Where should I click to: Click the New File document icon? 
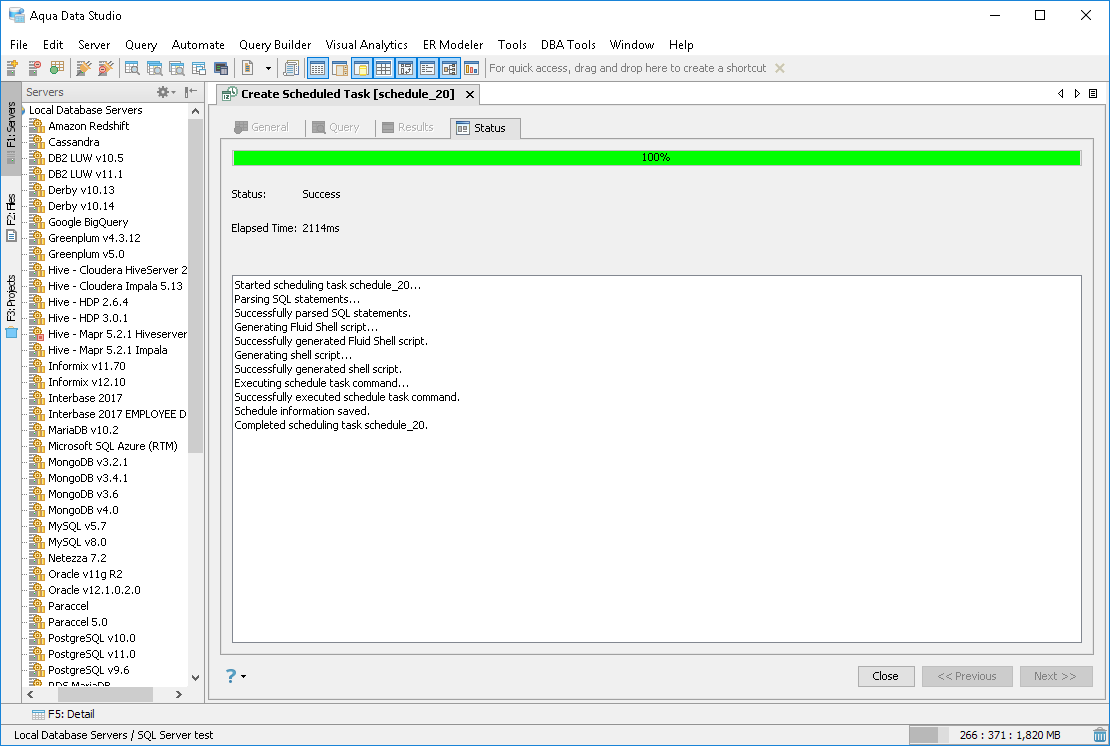click(248, 68)
